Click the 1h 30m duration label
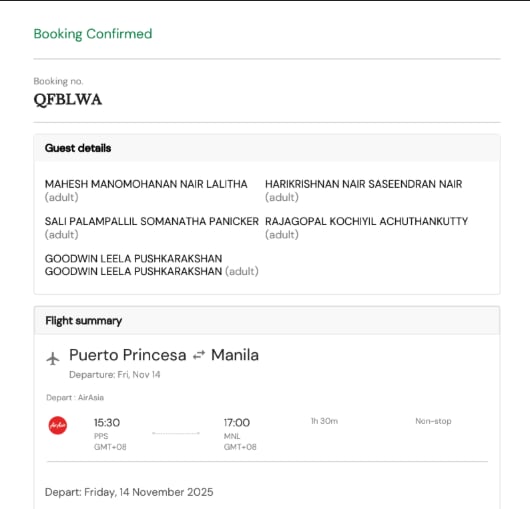This screenshot has width=530, height=509. click(x=324, y=421)
